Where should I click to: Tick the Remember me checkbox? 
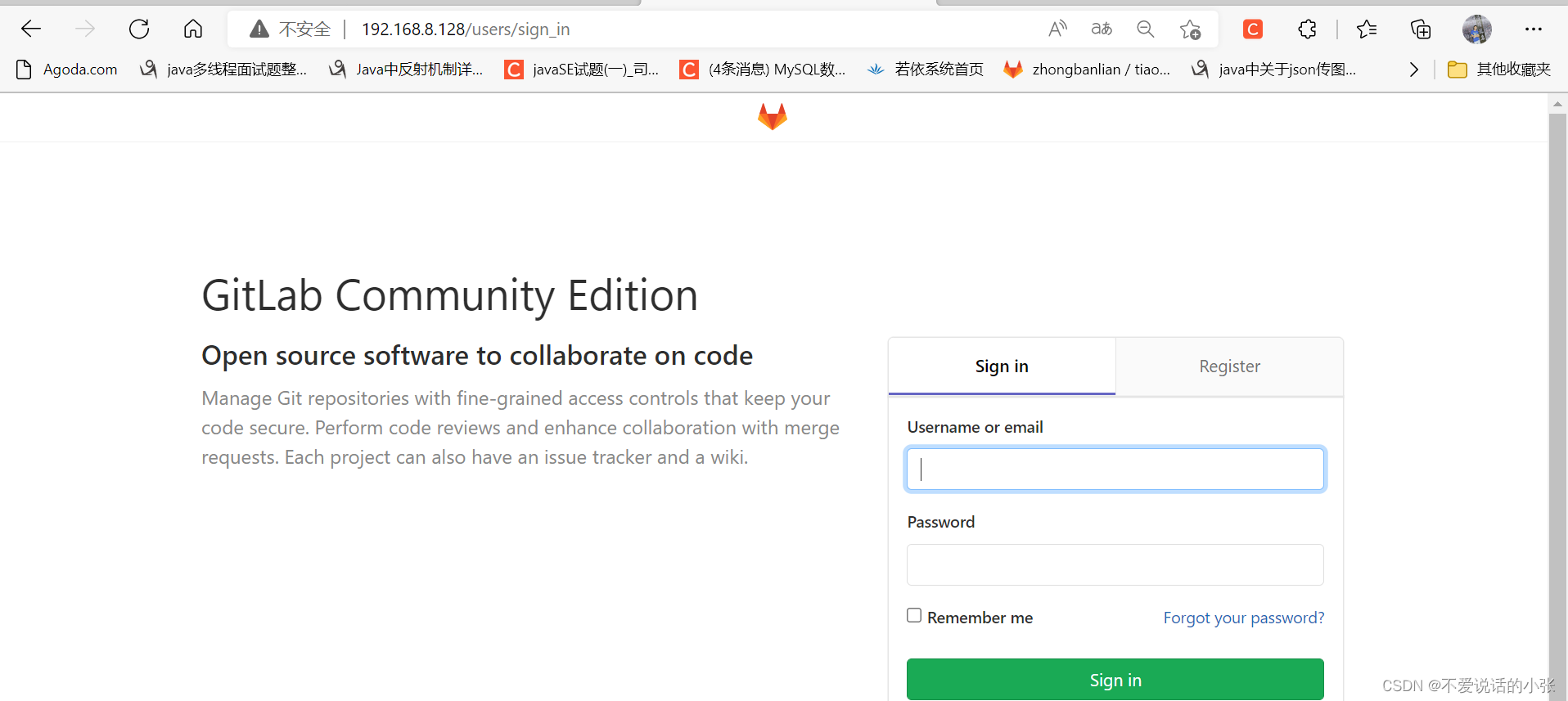(914, 615)
